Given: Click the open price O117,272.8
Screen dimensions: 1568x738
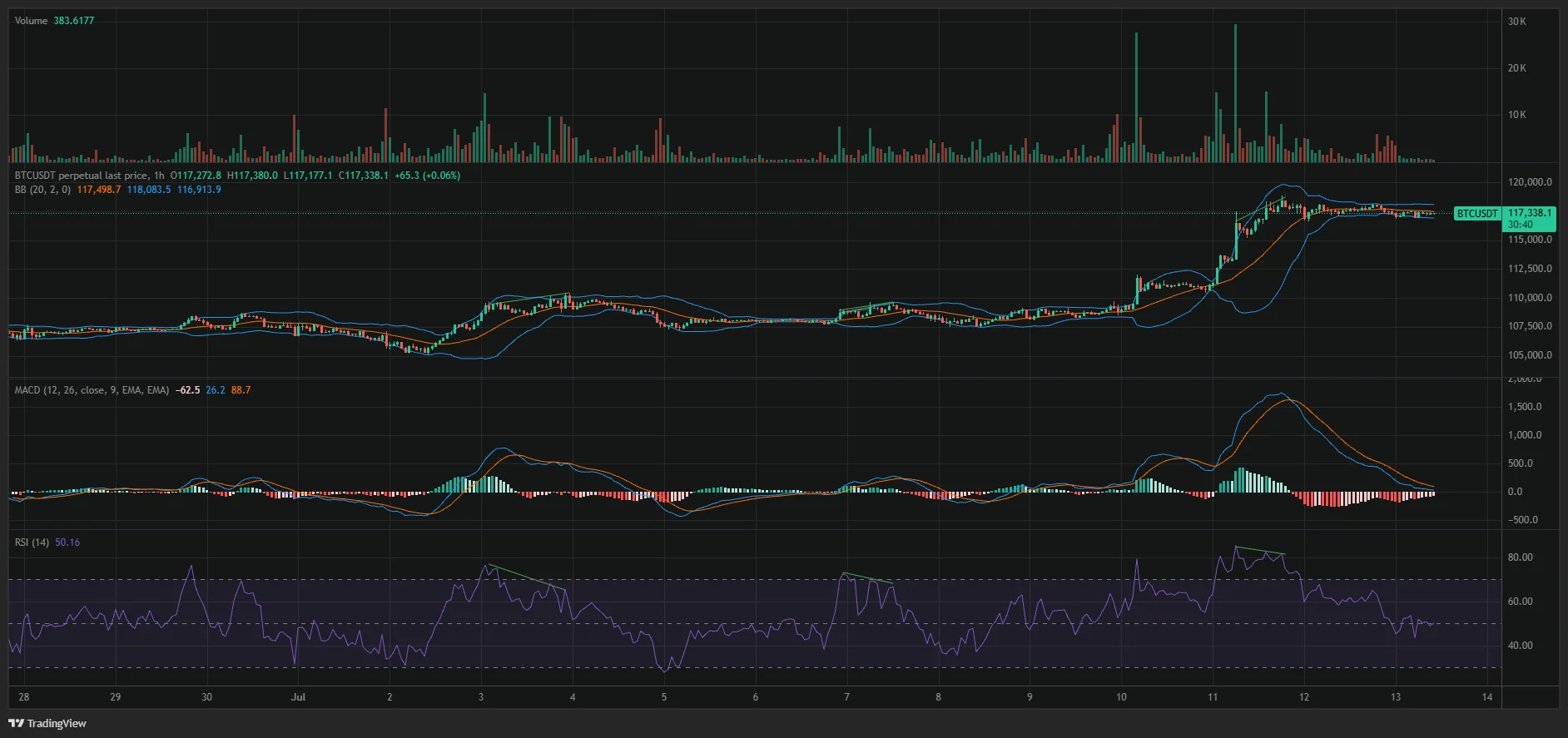Looking at the screenshot, I should (x=196, y=176).
